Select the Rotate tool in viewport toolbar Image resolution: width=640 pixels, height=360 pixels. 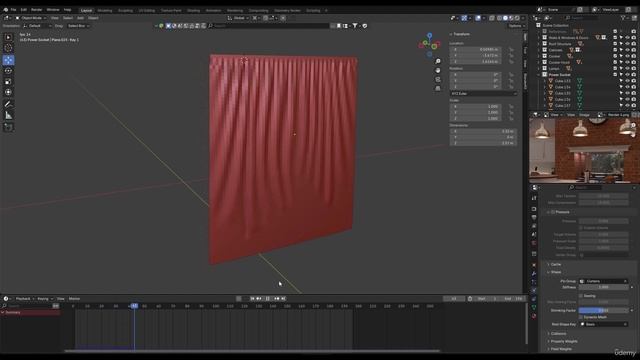8,71
